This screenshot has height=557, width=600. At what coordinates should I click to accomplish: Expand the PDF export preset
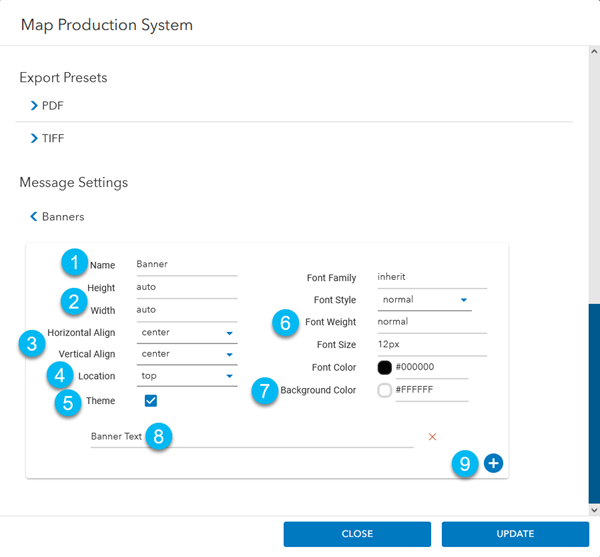[52, 105]
